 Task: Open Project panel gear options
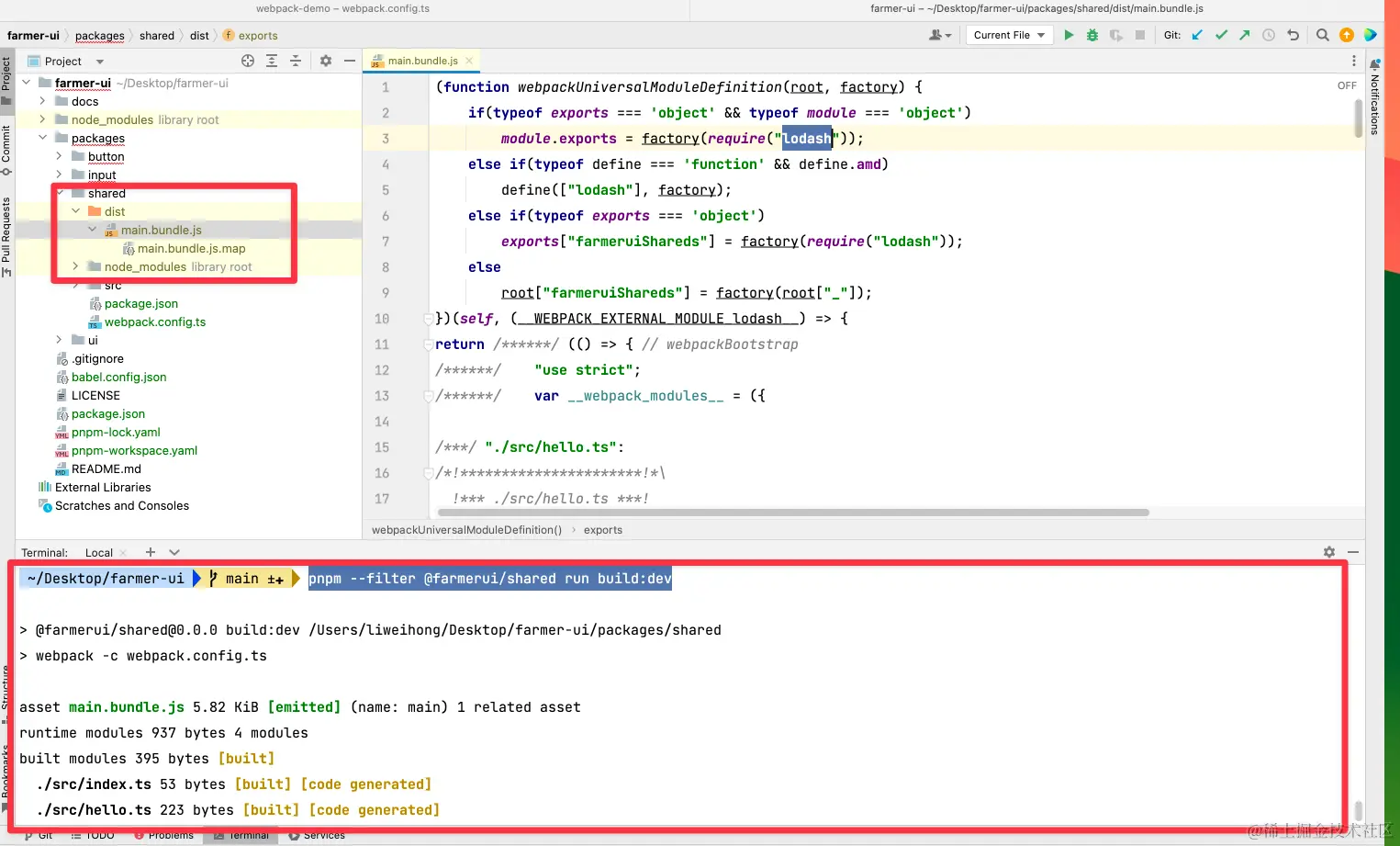tap(326, 61)
